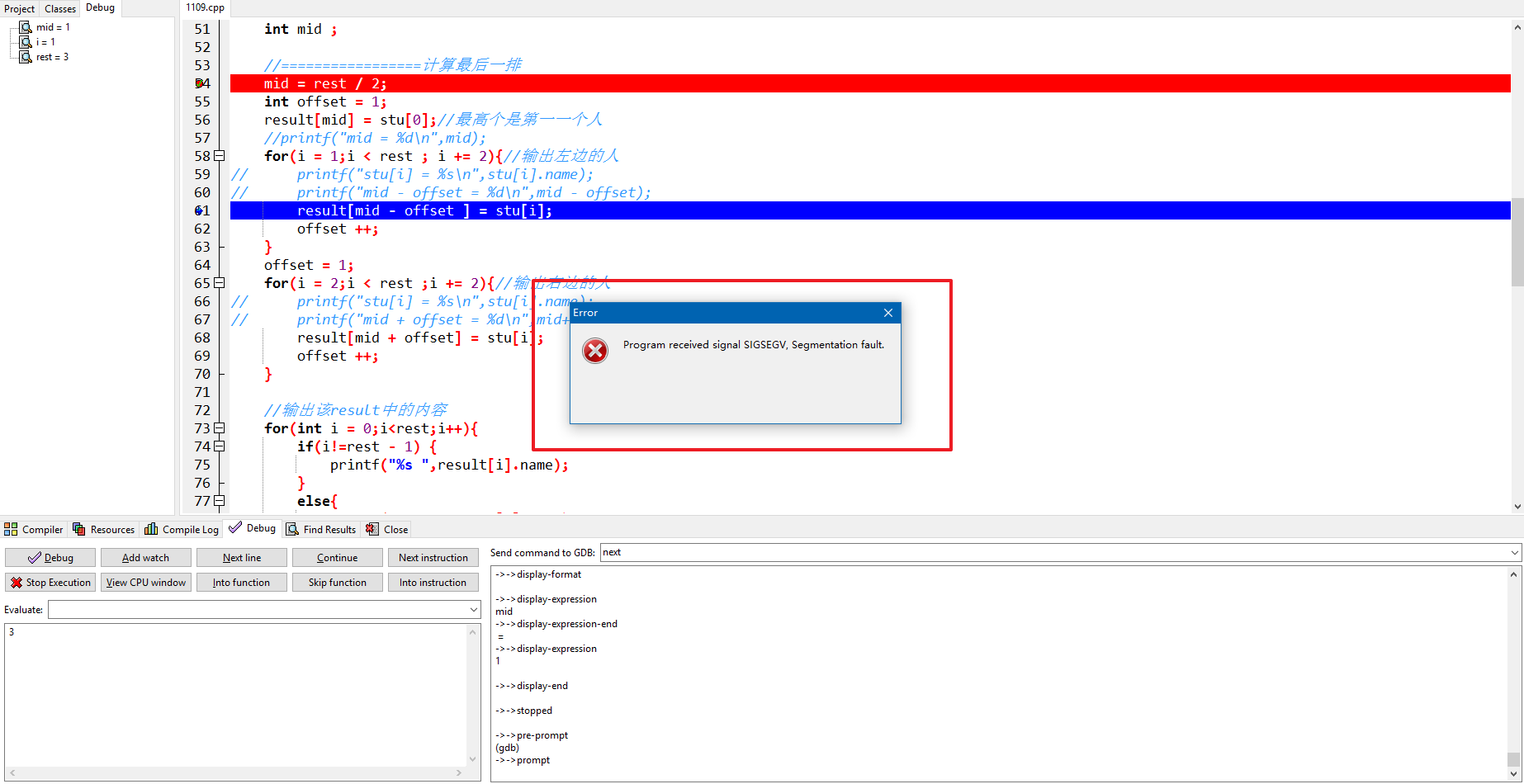Click the Stop Execution button
This screenshot has height=784, width=1524.
[x=50, y=583]
